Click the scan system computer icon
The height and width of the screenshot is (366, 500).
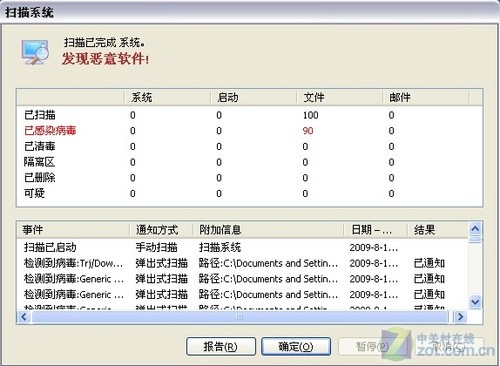pyautogui.click(x=35, y=52)
